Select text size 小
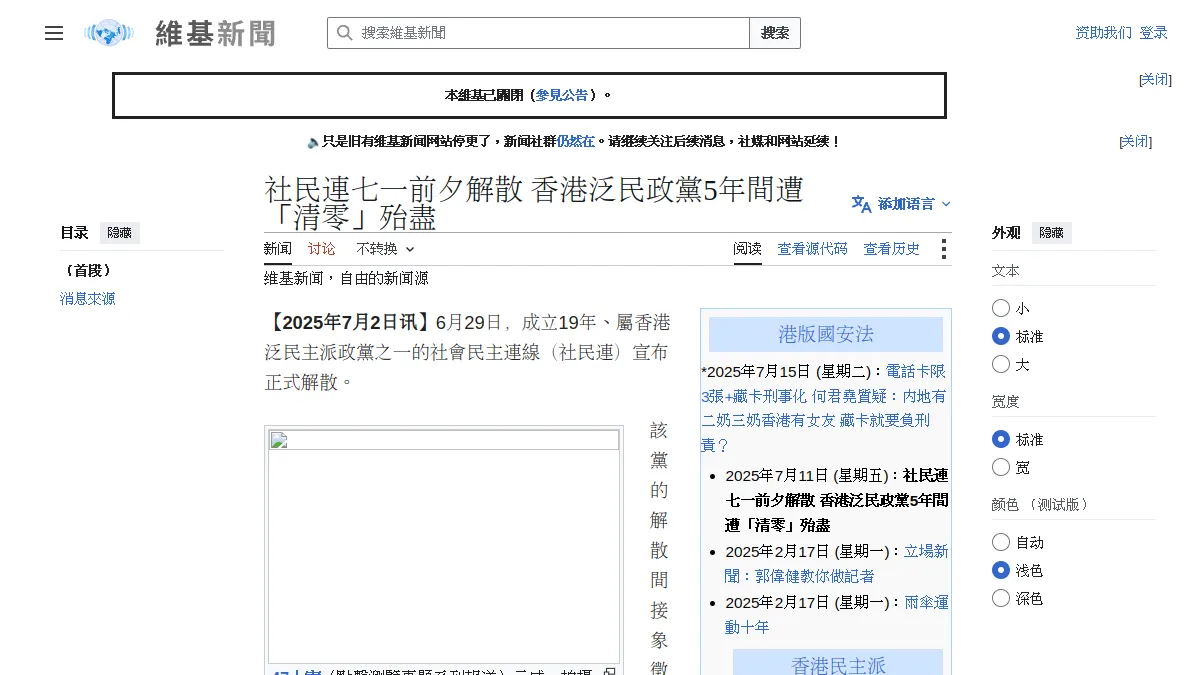This screenshot has height=675, width=1200. click(x=1001, y=308)
